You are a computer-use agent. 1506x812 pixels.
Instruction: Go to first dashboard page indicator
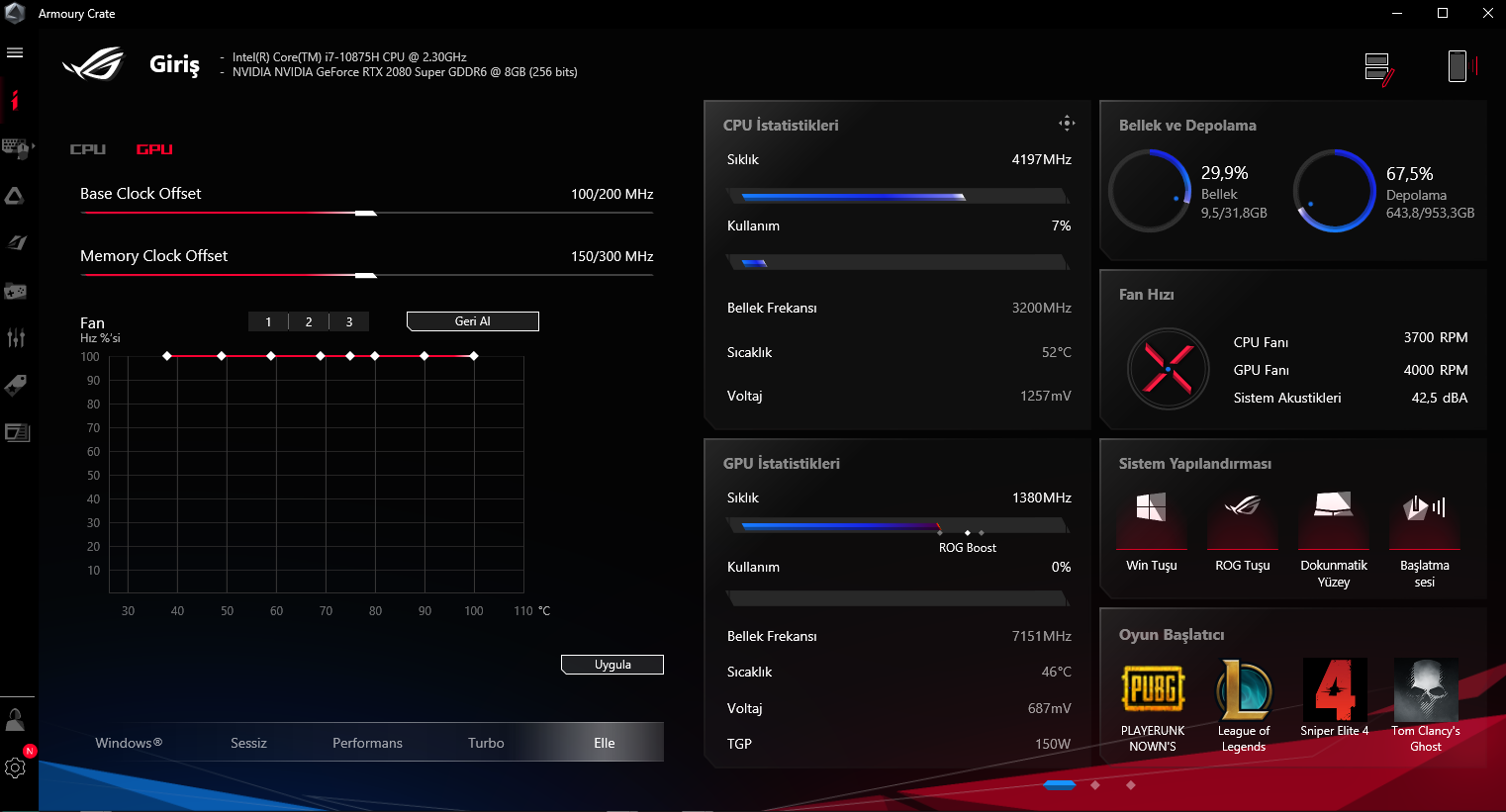[x=1060, y=785]
